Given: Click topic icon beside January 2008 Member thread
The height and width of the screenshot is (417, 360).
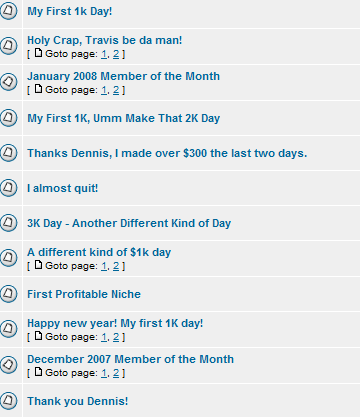Looking at the screenshot, I should 8,82.
